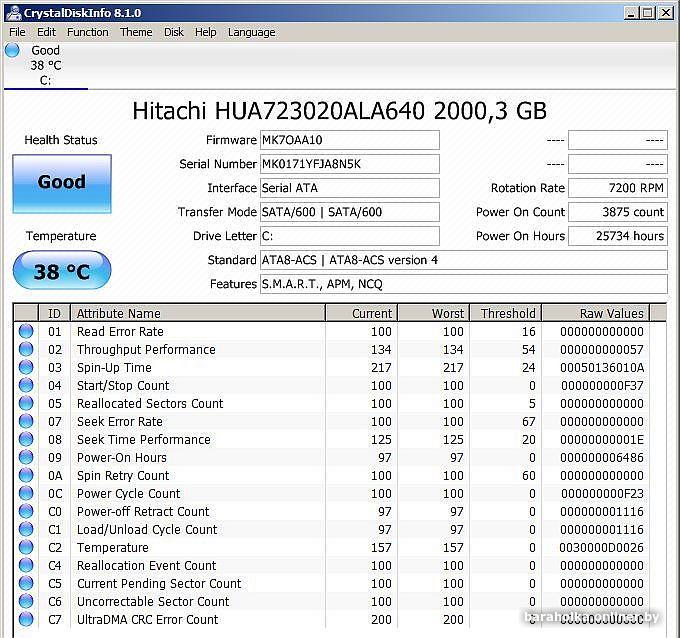This screenshot has width=680, height=638.
Task: Click the ID column header
Action: coord(54,313)
